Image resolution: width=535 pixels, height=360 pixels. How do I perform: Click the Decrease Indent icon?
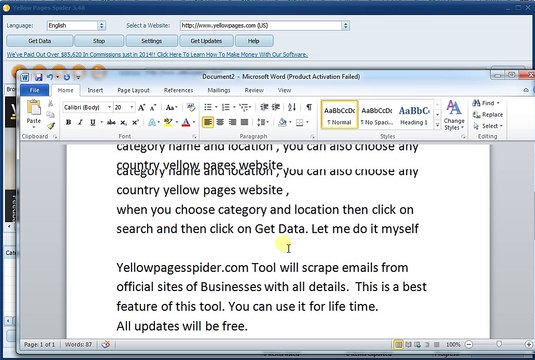264,107
